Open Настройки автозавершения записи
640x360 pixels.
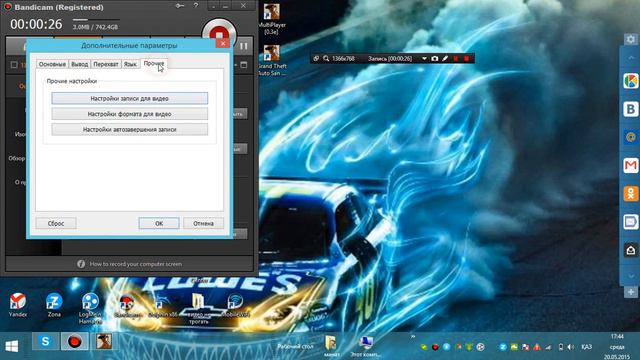tap(129, 129)
